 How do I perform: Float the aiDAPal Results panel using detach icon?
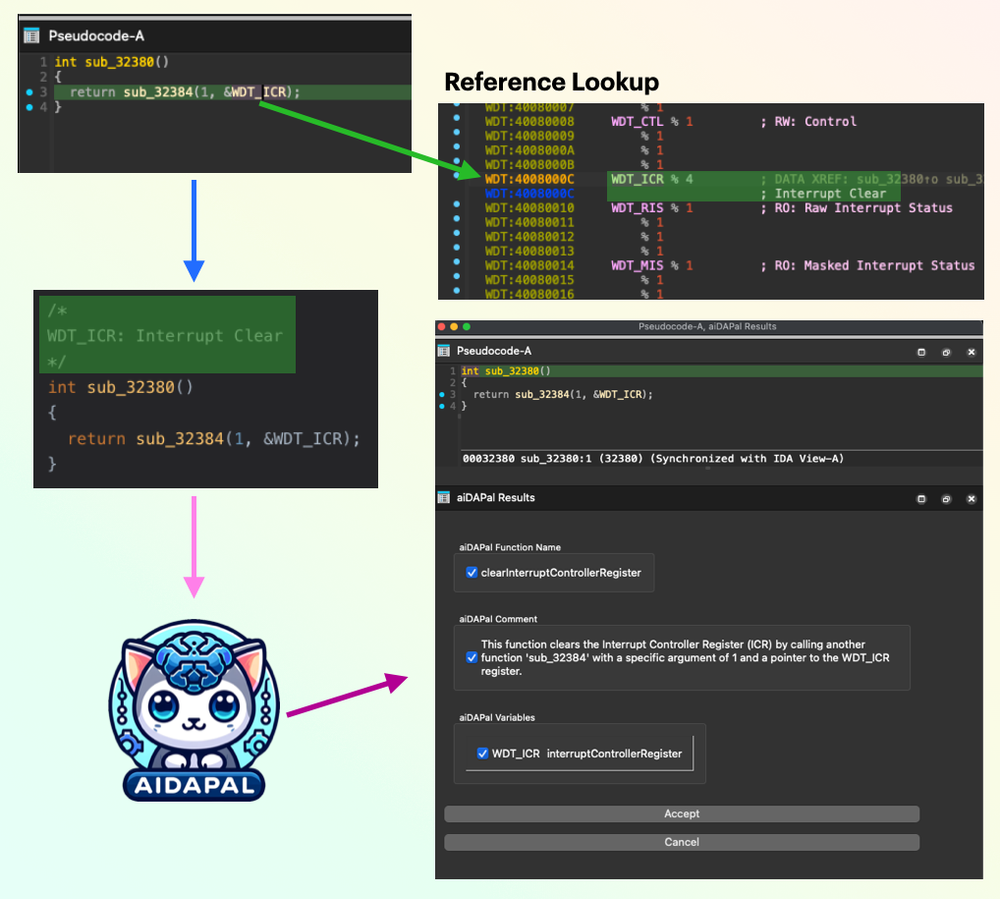tap(946, 499)
